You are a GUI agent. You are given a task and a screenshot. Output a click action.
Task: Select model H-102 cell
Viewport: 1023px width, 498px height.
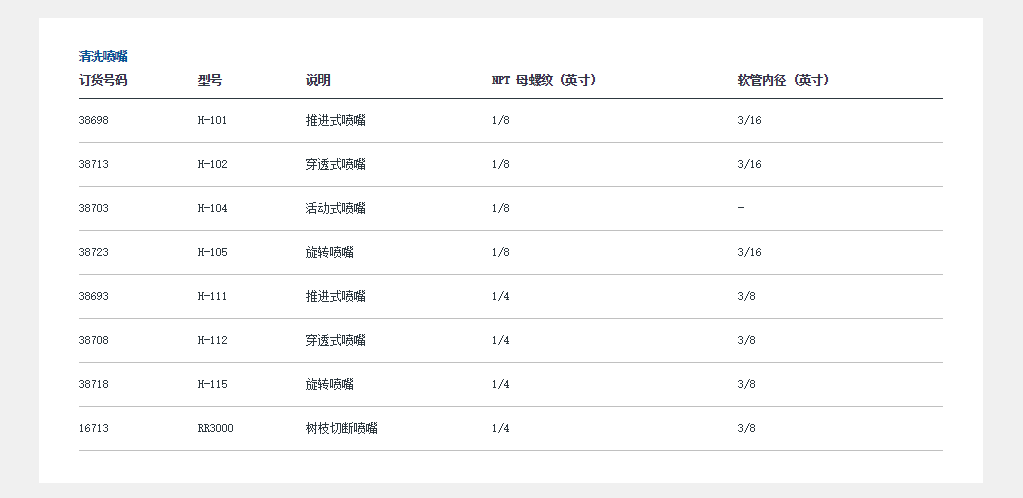(213, 165)
